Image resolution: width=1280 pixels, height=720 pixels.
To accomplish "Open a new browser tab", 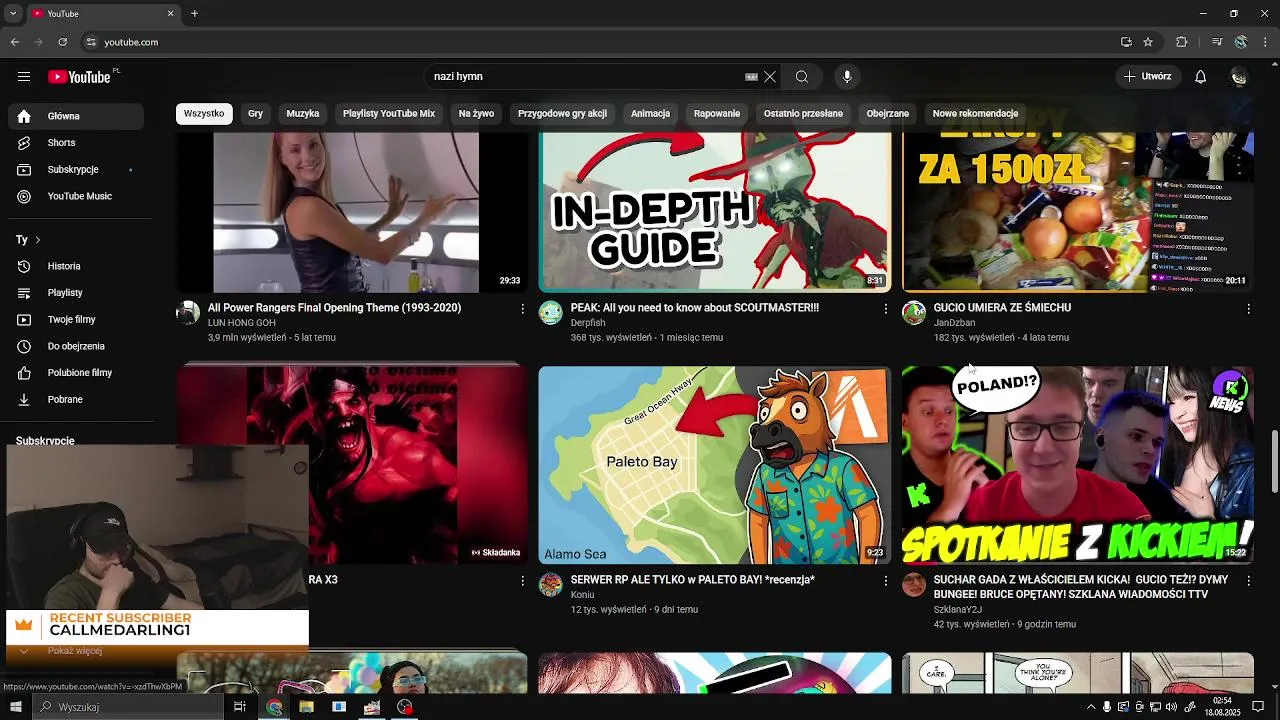I will click(x=194, y=14).
